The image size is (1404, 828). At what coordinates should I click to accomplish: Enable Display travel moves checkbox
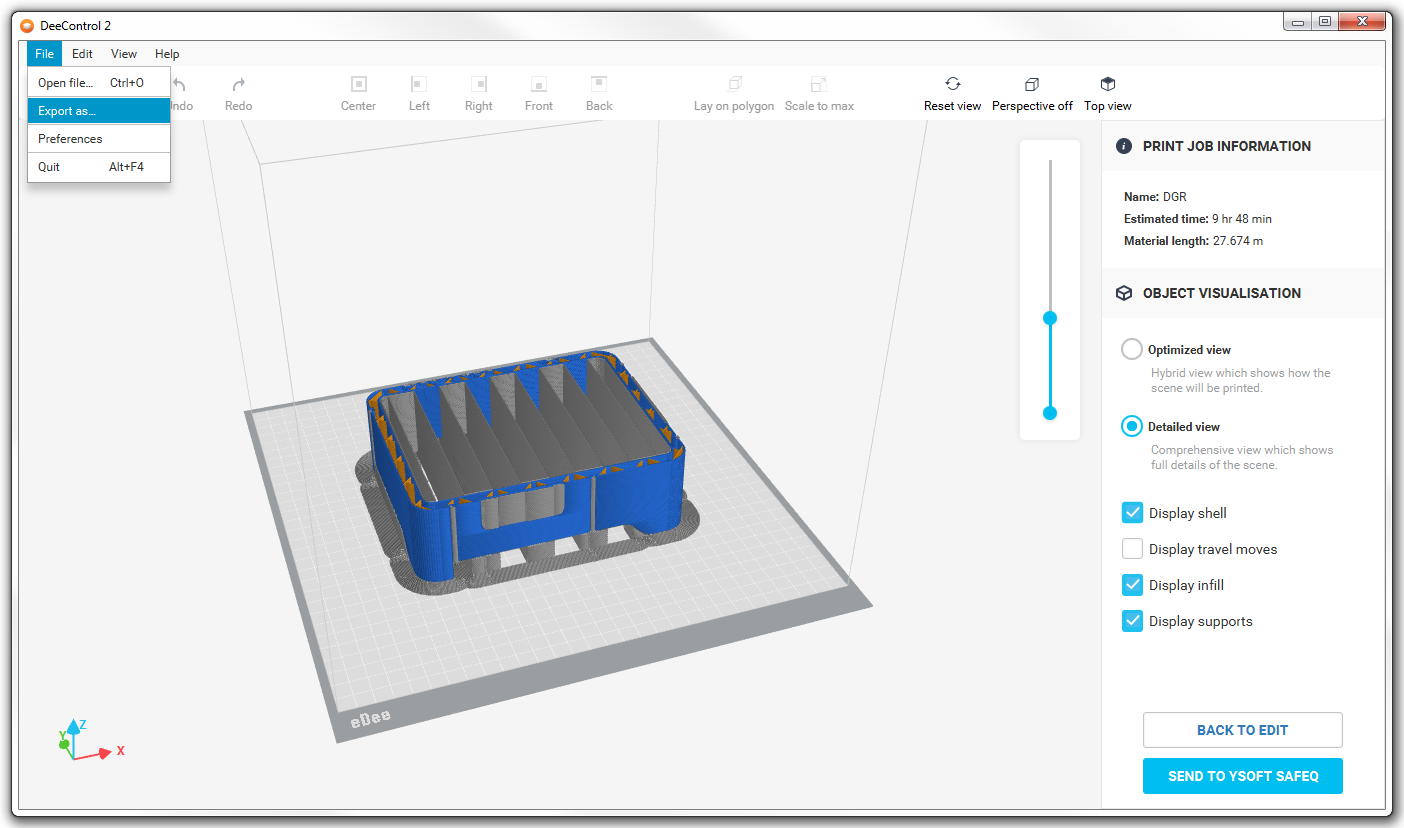pyautogui.click(x=1132, y=549)
